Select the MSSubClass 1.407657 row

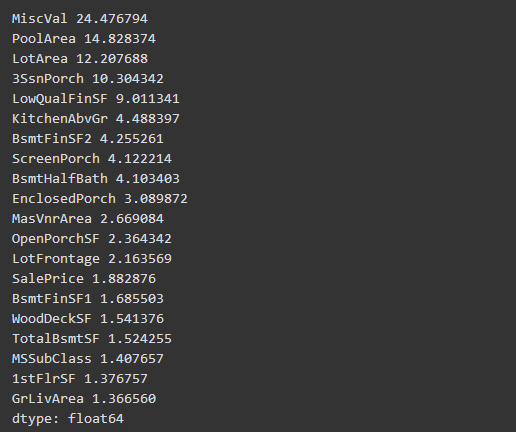tap(88, 359)
